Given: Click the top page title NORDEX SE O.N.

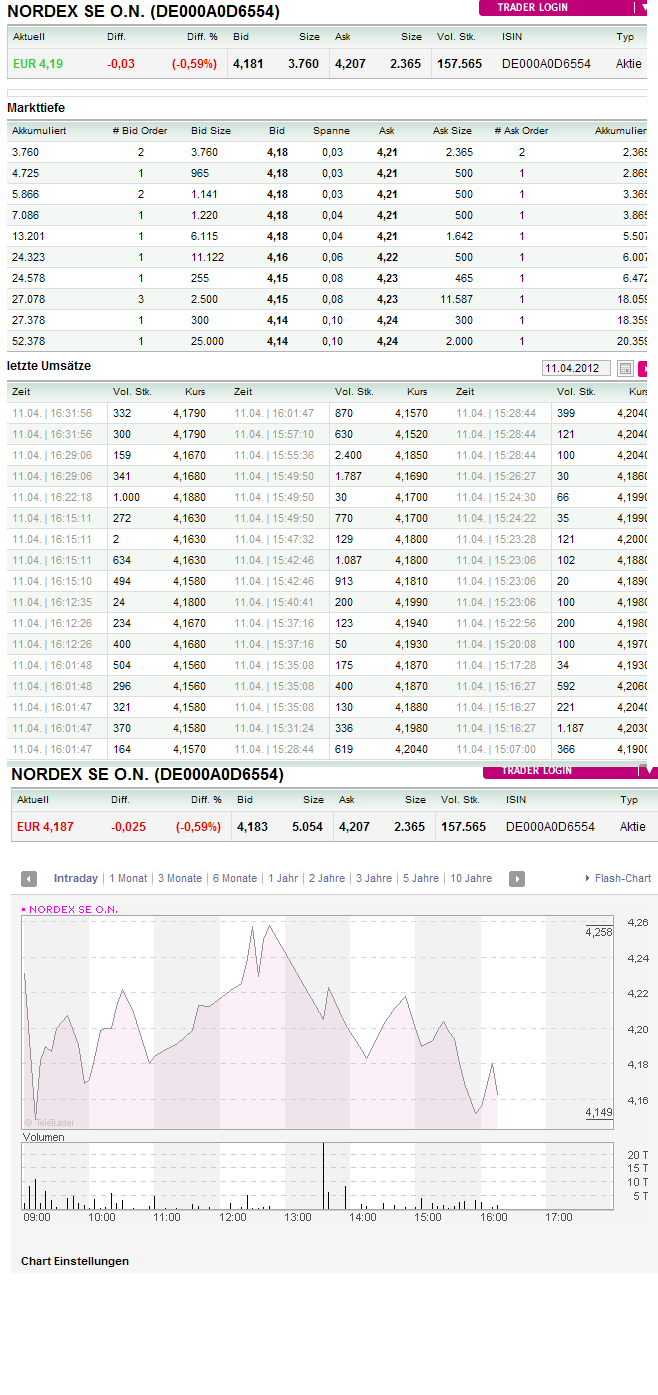Looking at the screenshot, I should (x=143, y=12).
